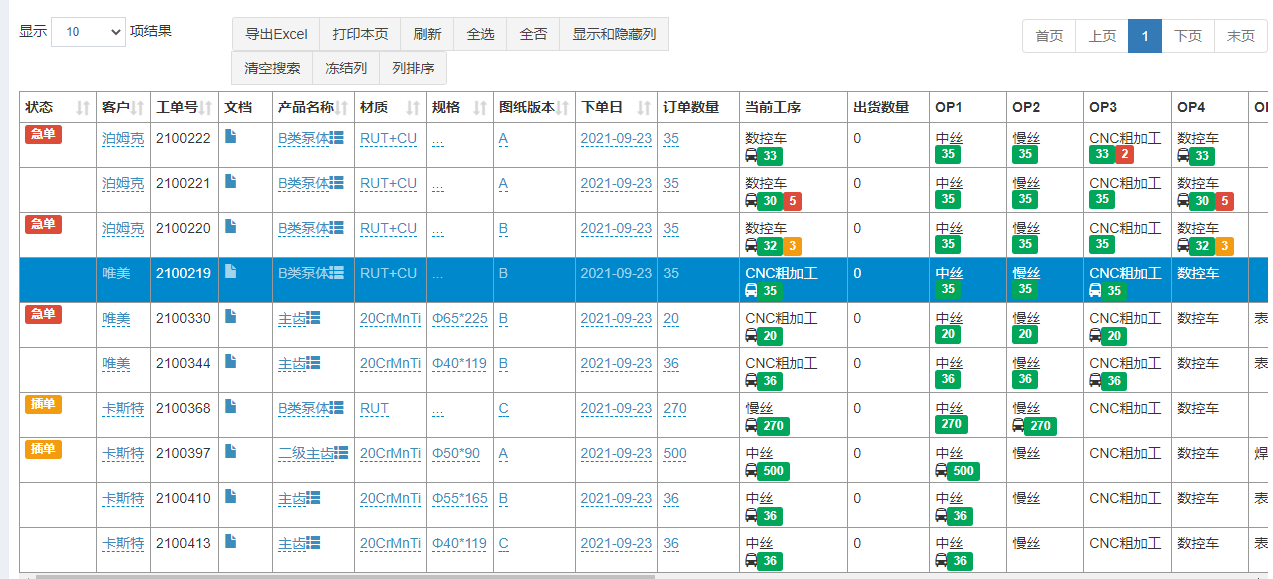Image resolution: width=1273 pixels, height=579 pixels.
Task: Click sort arrows in 材质 column header
Action: [x=413, y=108]
